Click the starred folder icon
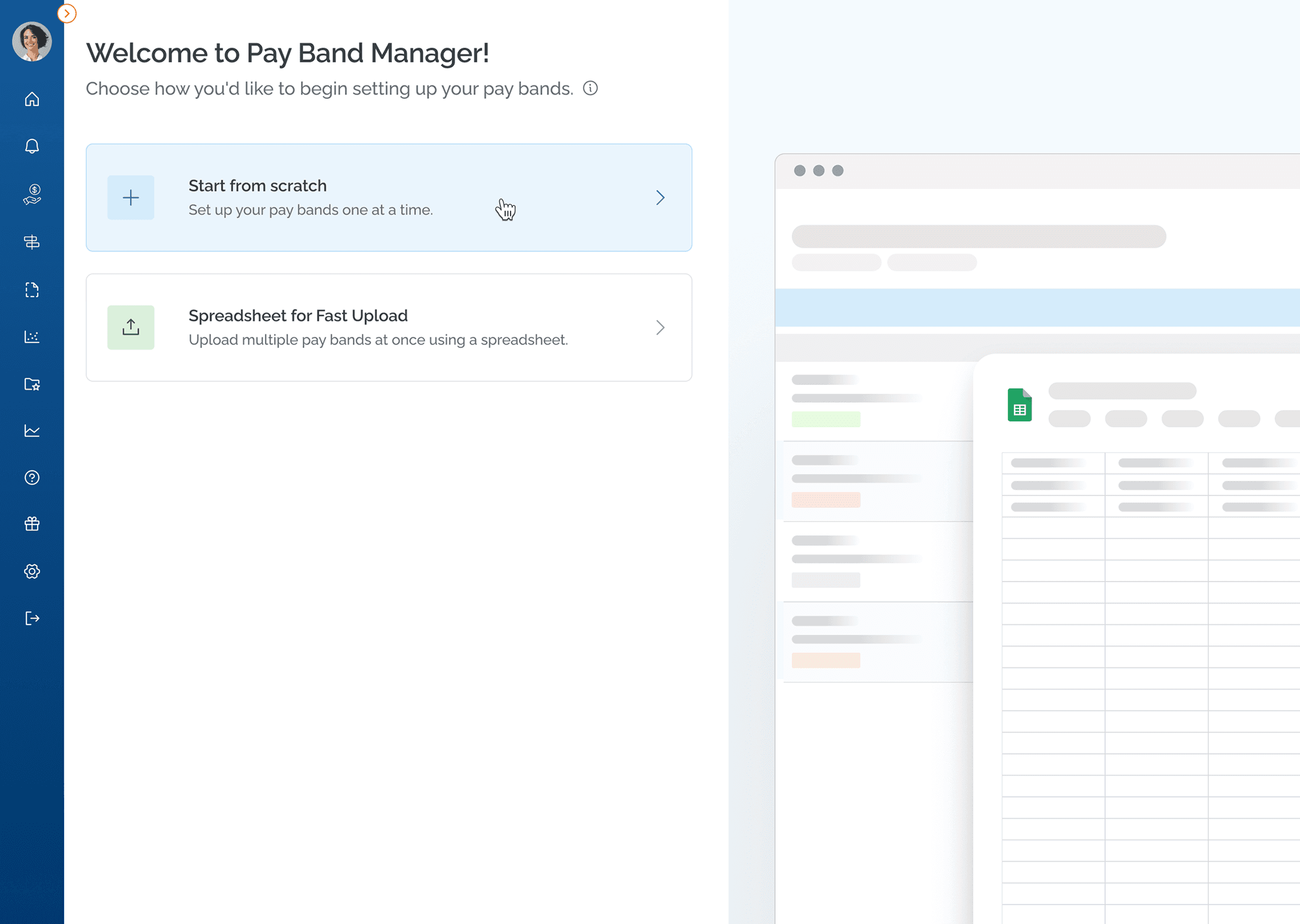The width and height of the screenshot is (1300, 924). [x=32, y=384]
